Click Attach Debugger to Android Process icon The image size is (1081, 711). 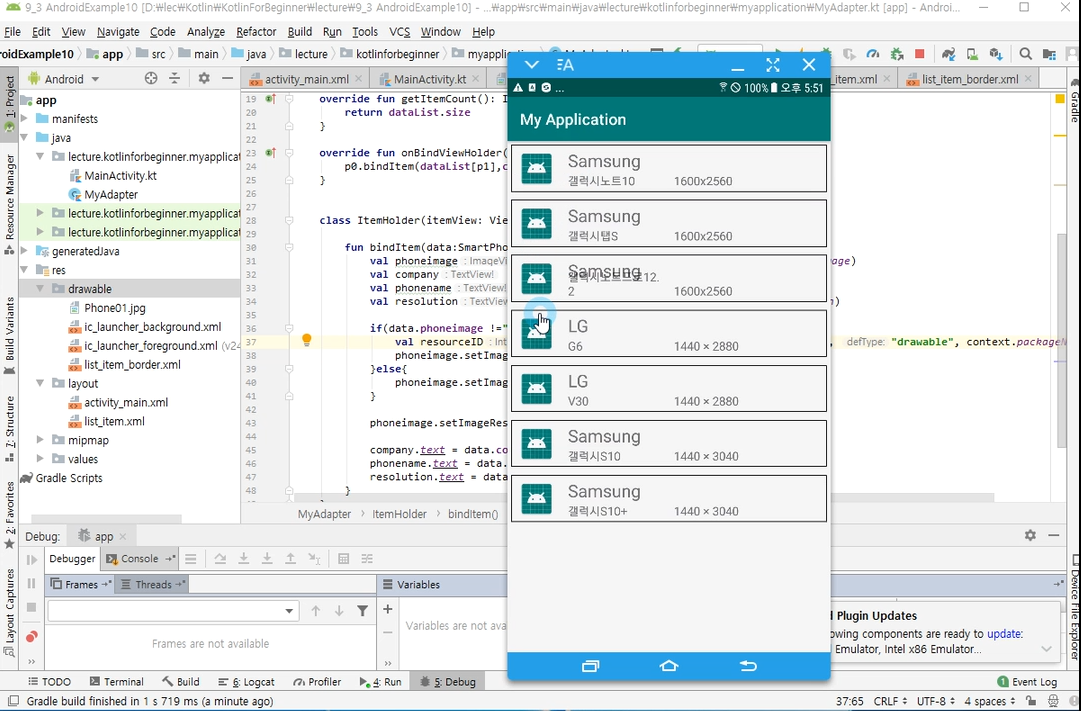896,54
